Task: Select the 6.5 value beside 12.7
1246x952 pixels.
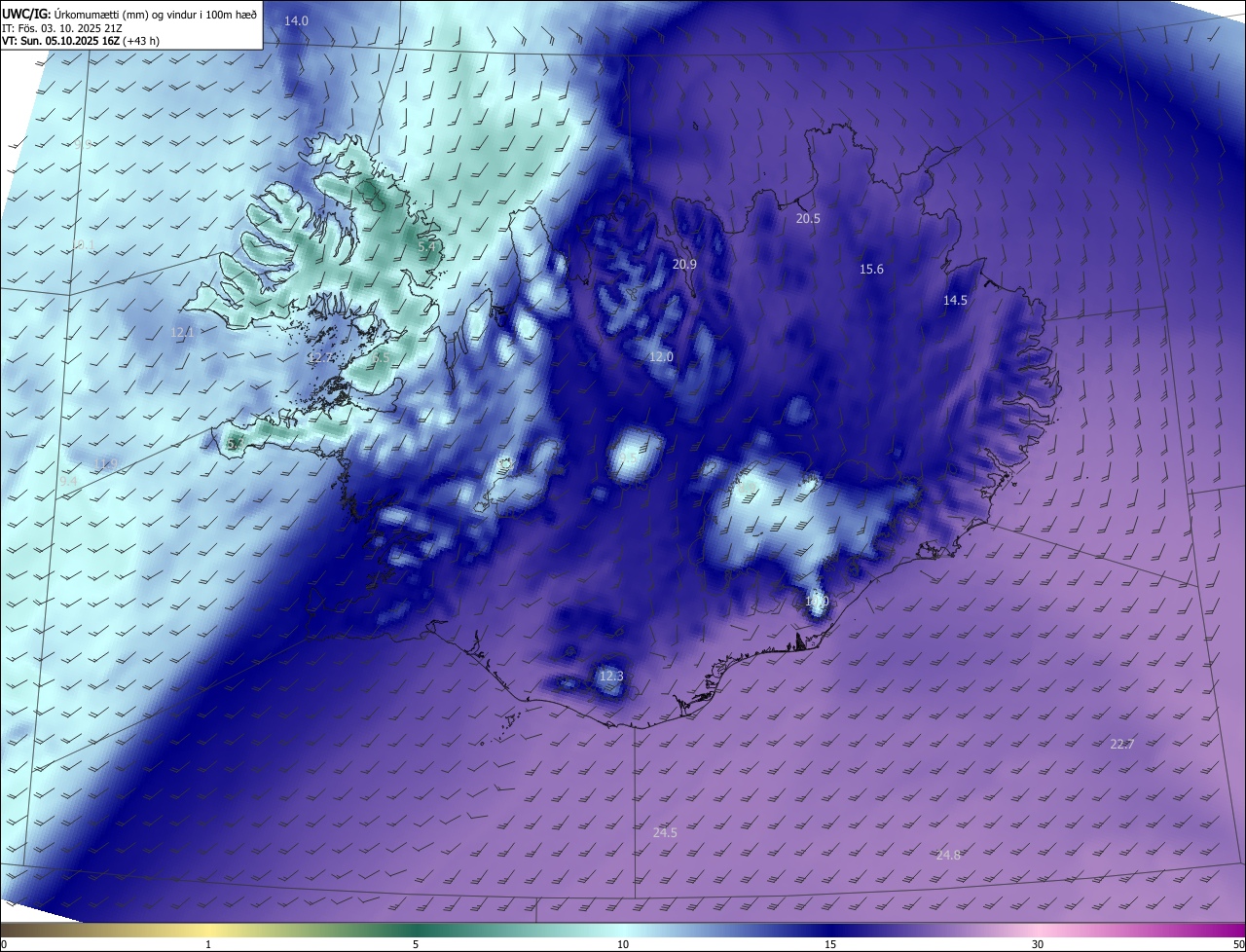Action: click(381, 358)
